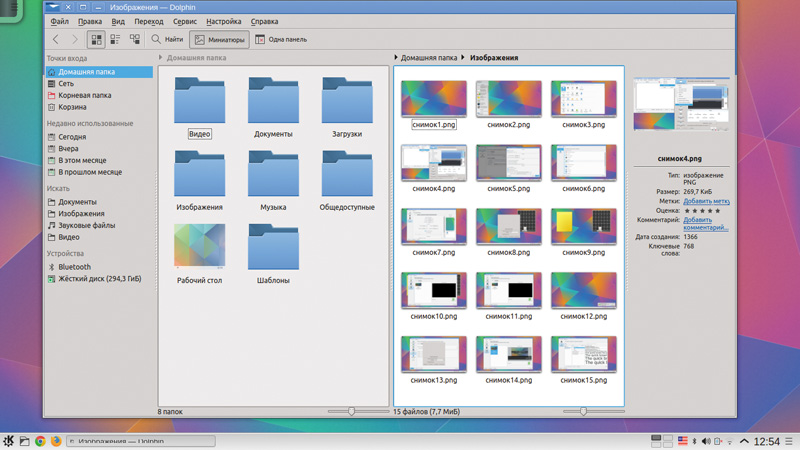Open the Найти search tool
The height and width of the screenshot is (450, 800).
(x=167, y=39)
